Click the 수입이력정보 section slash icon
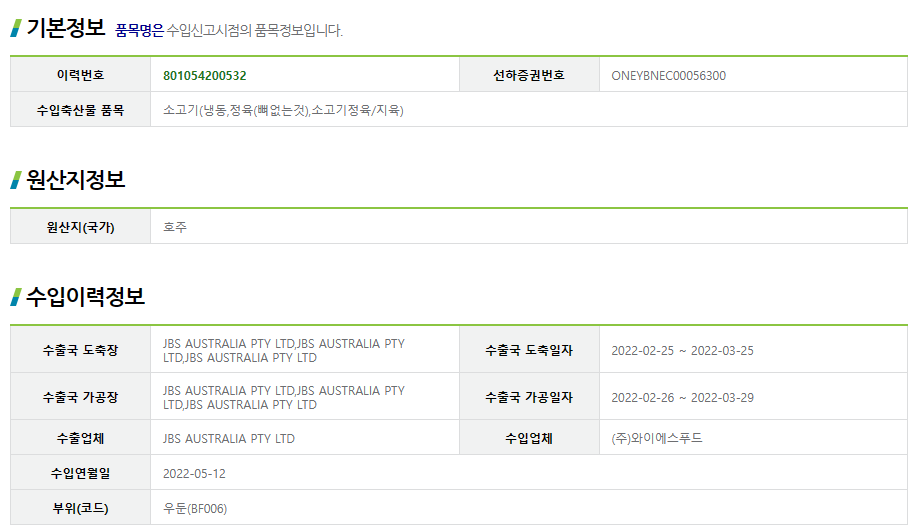Image resolution: width=912 pixels, height=528 pixels. click(x=16, y=297)
